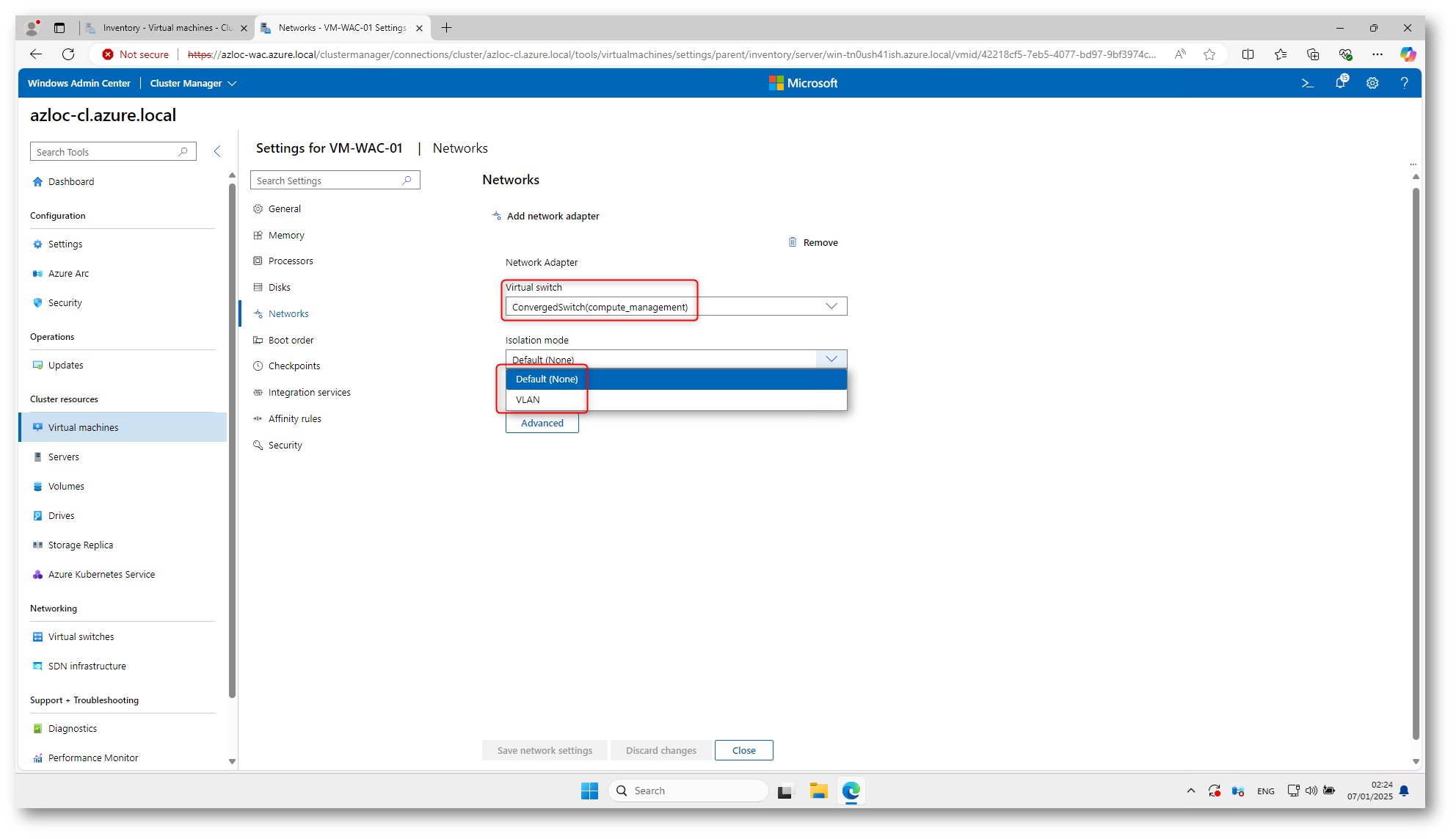This screenshot has height=839, width=1456.
Task: Select Default (None) isolation option
Action: (x=676, y=379)
